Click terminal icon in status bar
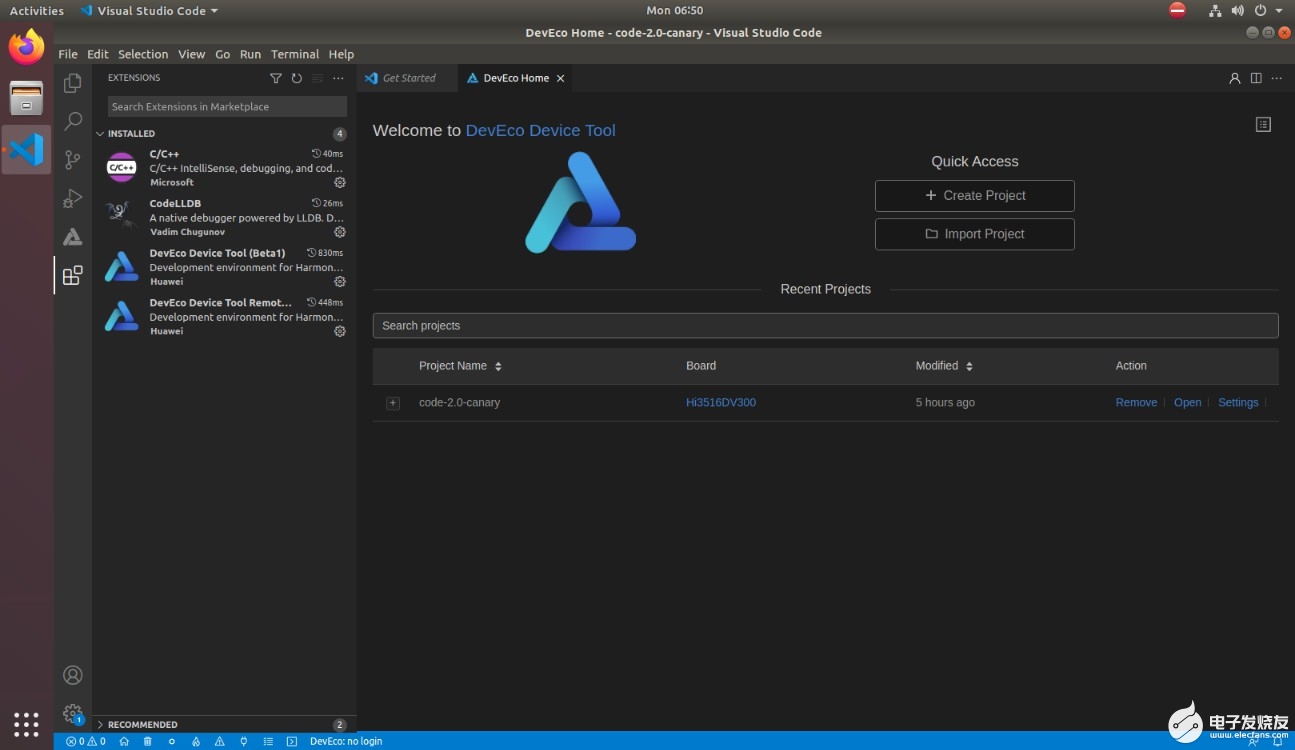Screen dimensions: 1295x750 (292, 742)
